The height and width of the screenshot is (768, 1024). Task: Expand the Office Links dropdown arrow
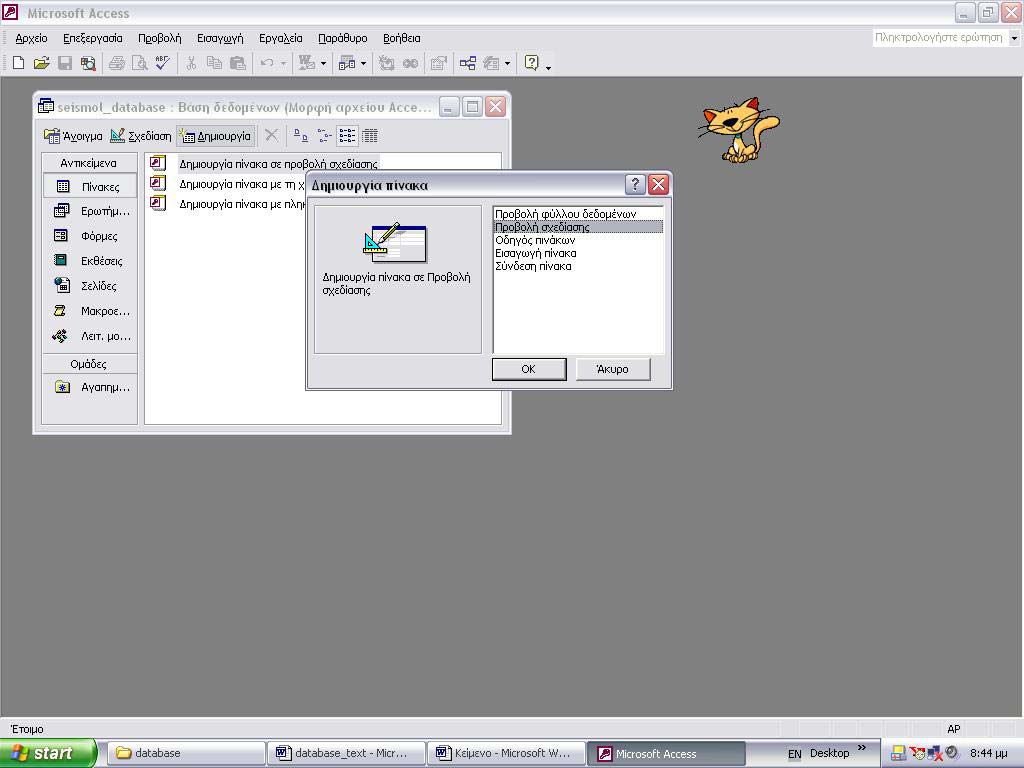[323, 63]
